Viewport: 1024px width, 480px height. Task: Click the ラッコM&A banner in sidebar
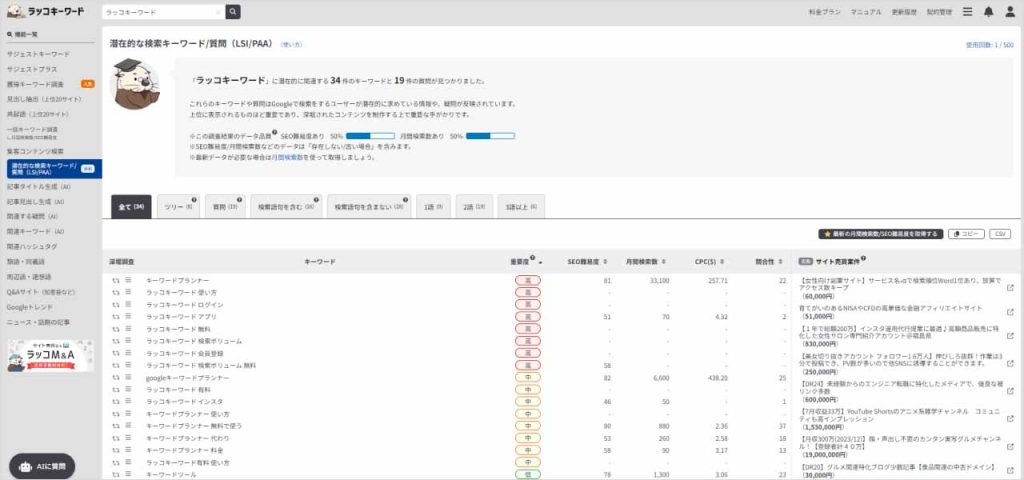tap(50, 356)
